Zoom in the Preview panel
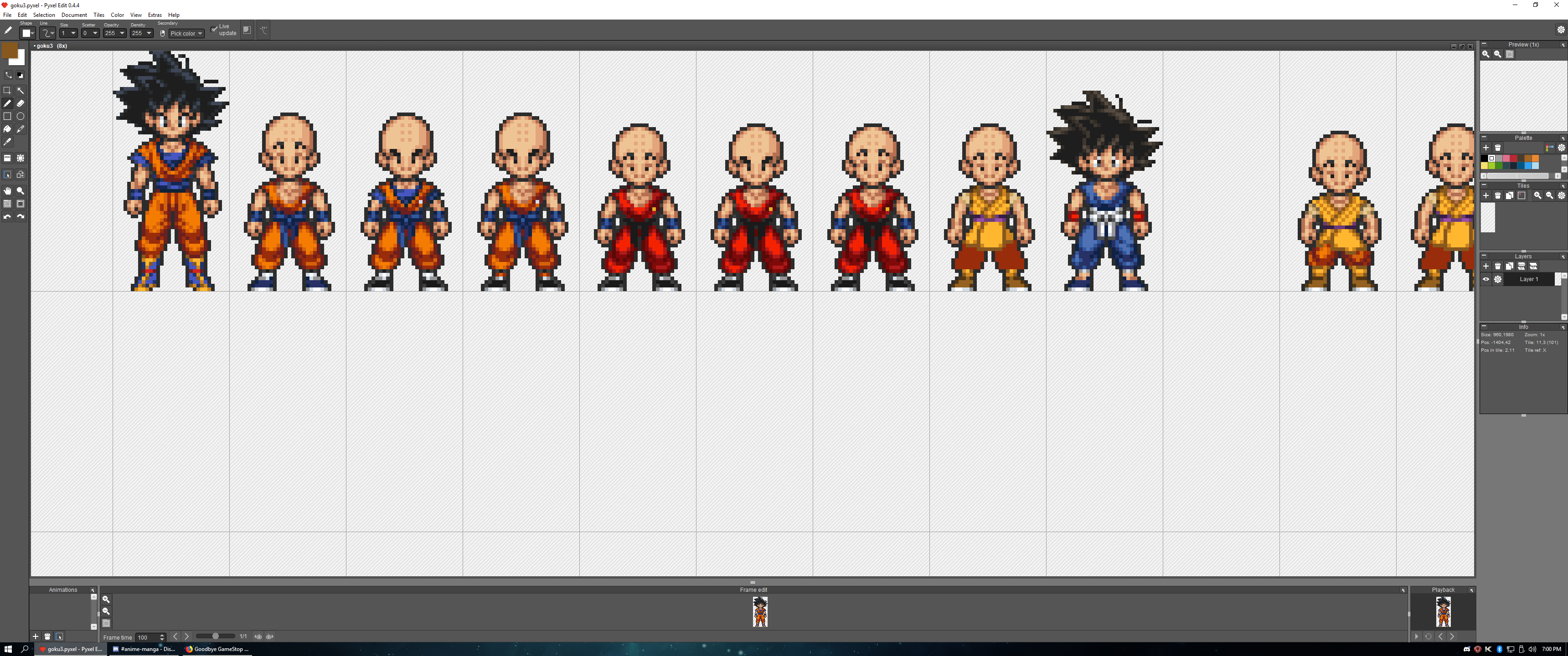1568x656 pixels. tap(1486, 54)
